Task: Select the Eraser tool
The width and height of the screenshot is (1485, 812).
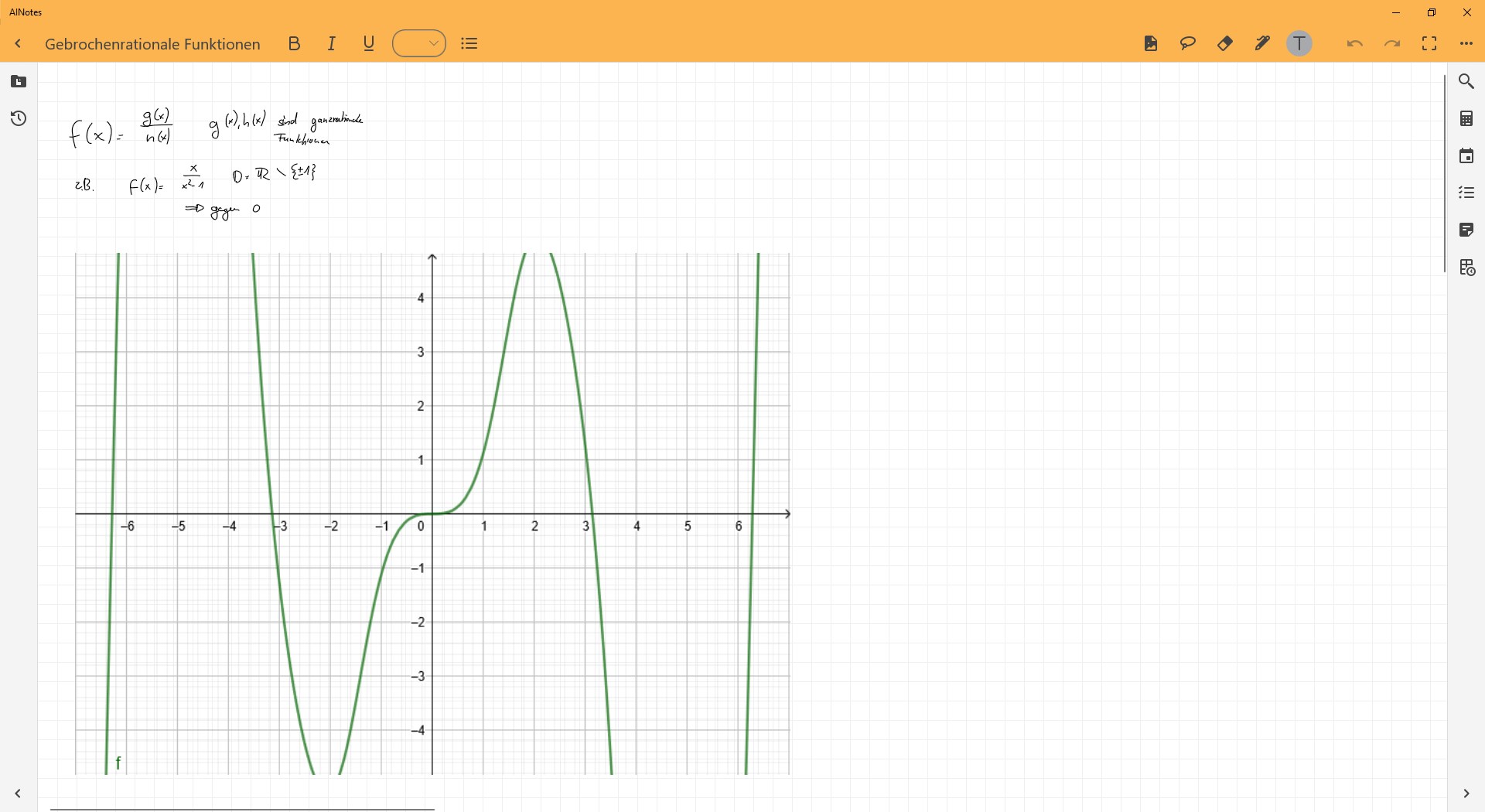Action: pyautogui.click(x=1225, y=43)
